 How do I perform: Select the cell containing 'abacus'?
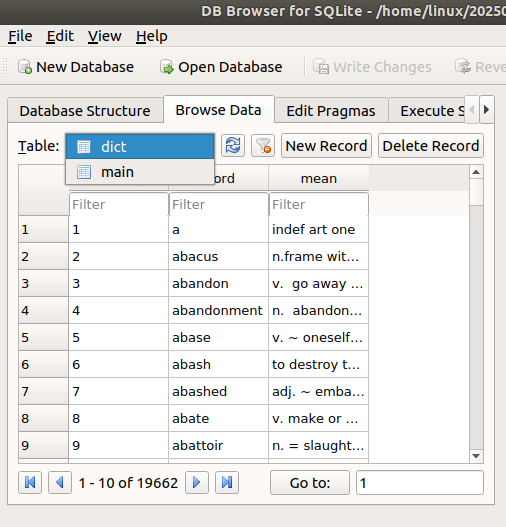point(219,256)
